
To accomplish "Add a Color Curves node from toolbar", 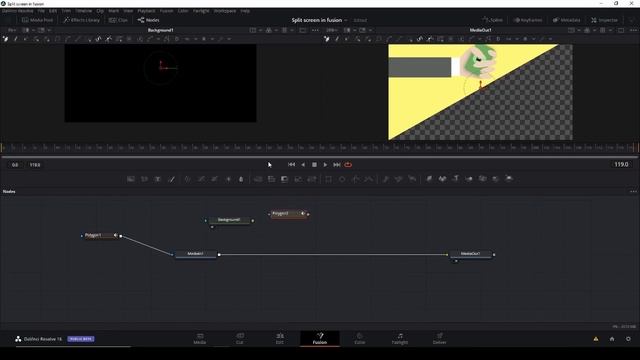I will 201,179.
